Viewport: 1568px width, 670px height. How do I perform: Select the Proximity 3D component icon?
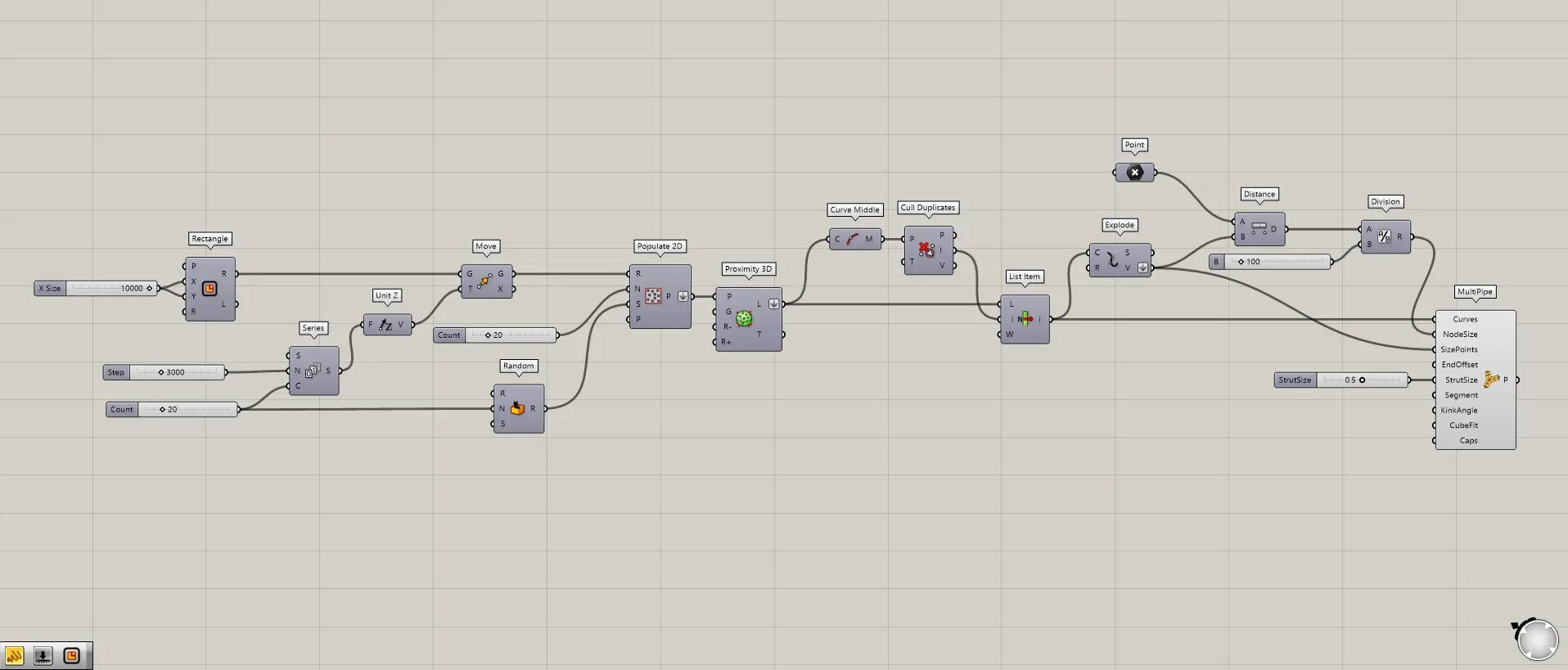pos(744,319)
